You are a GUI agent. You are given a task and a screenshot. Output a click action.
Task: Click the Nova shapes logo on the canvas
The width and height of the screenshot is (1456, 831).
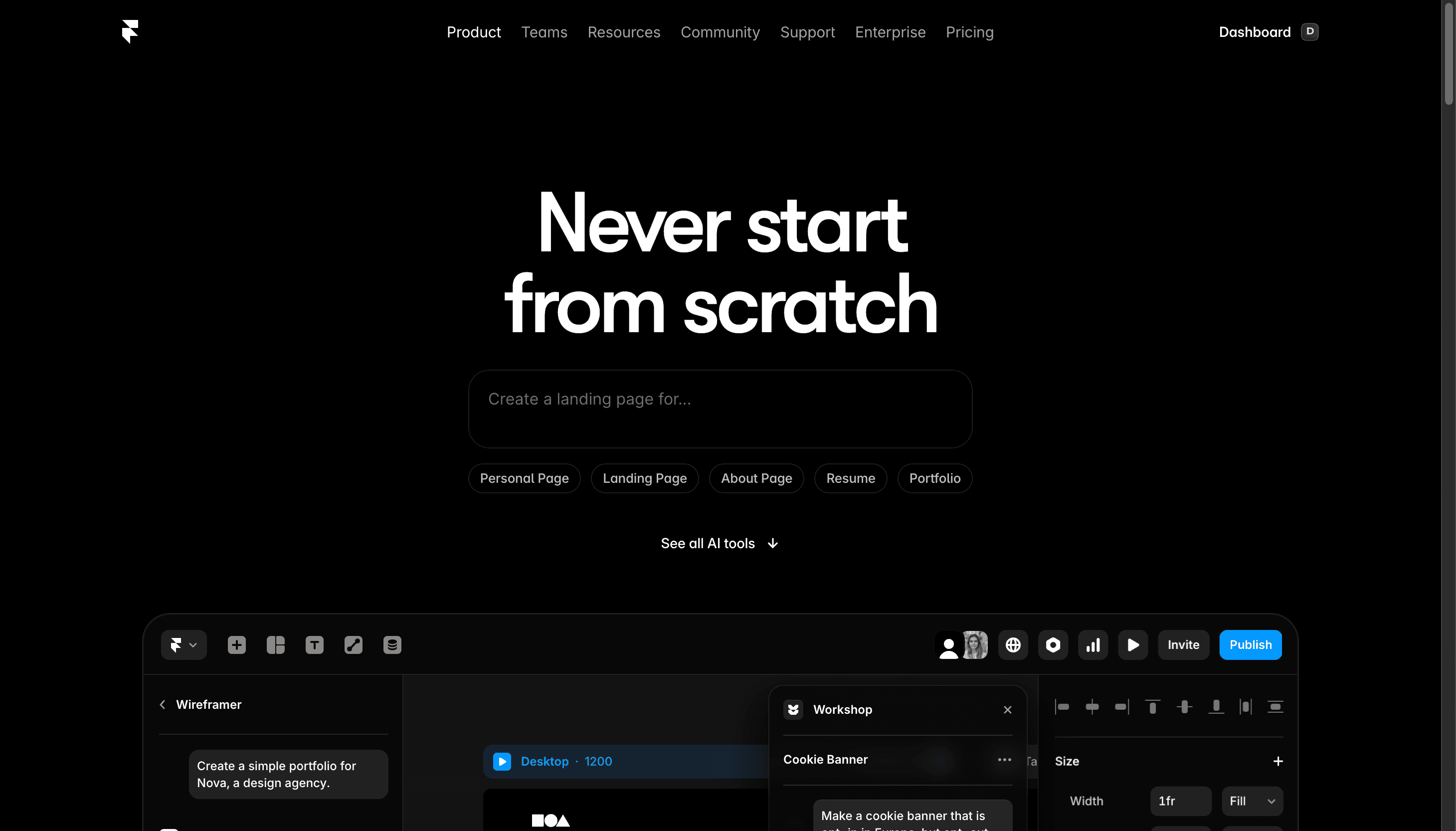550,821
